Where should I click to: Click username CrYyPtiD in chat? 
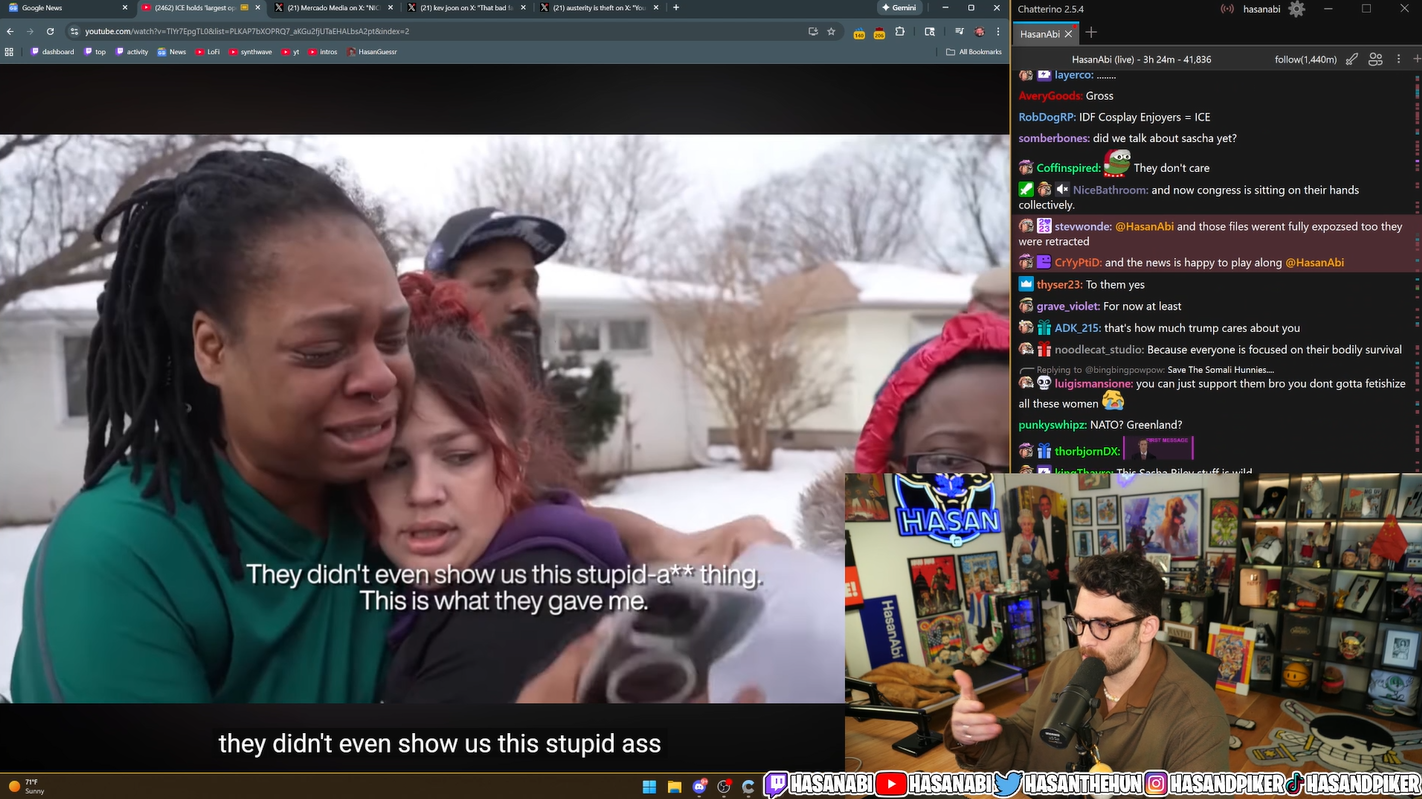coord(1078,262)
